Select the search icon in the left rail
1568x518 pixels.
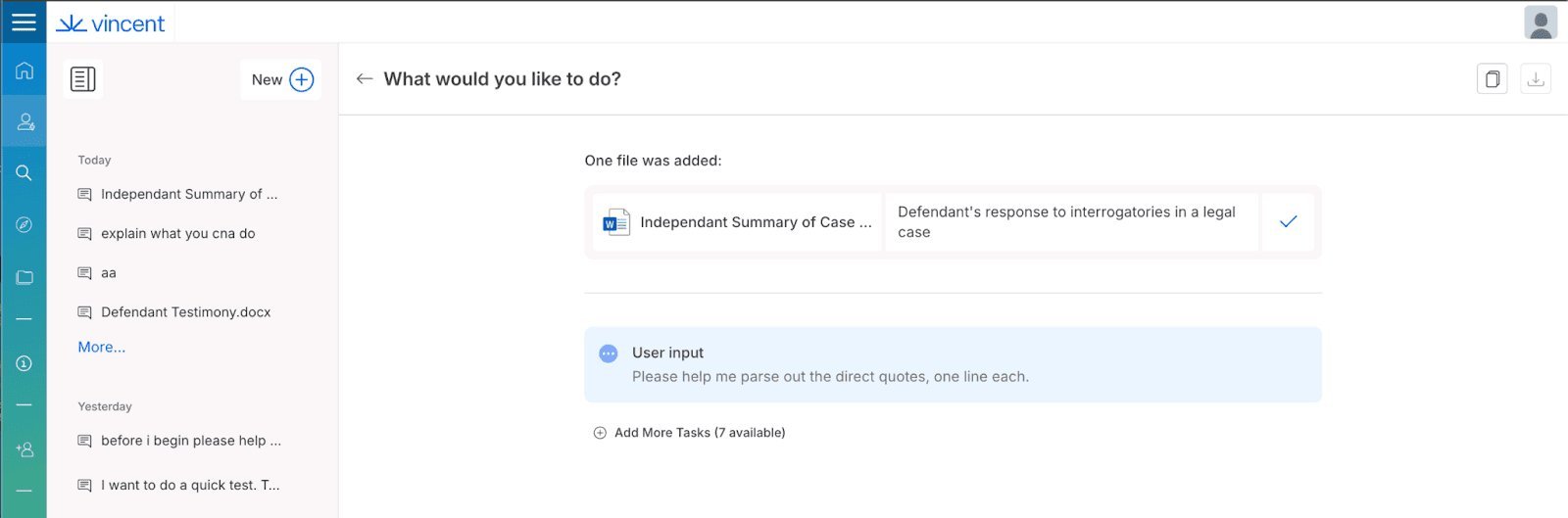pos(24,173)
